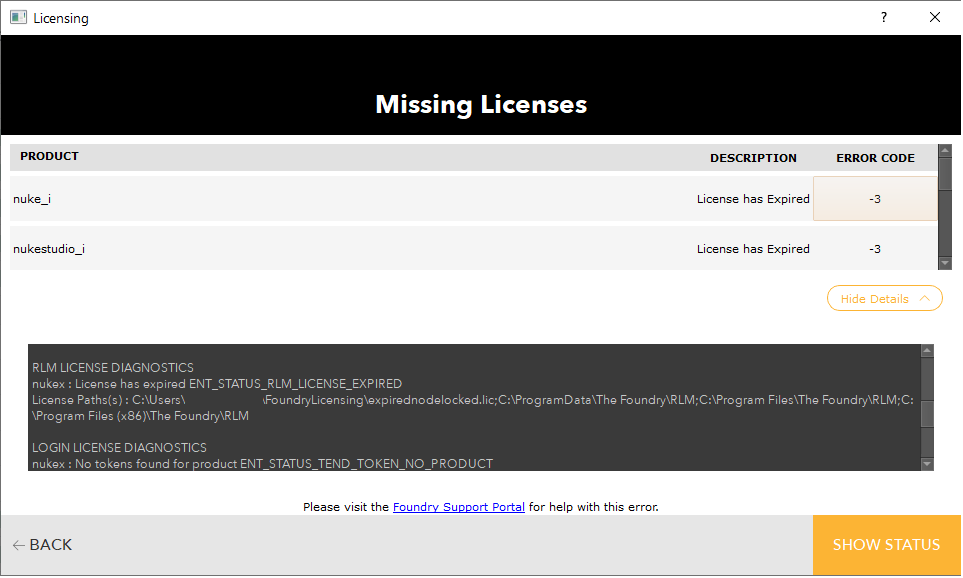
Task: Click License has Expired description for nukestudio_i
Action: (x=753, y=249)
